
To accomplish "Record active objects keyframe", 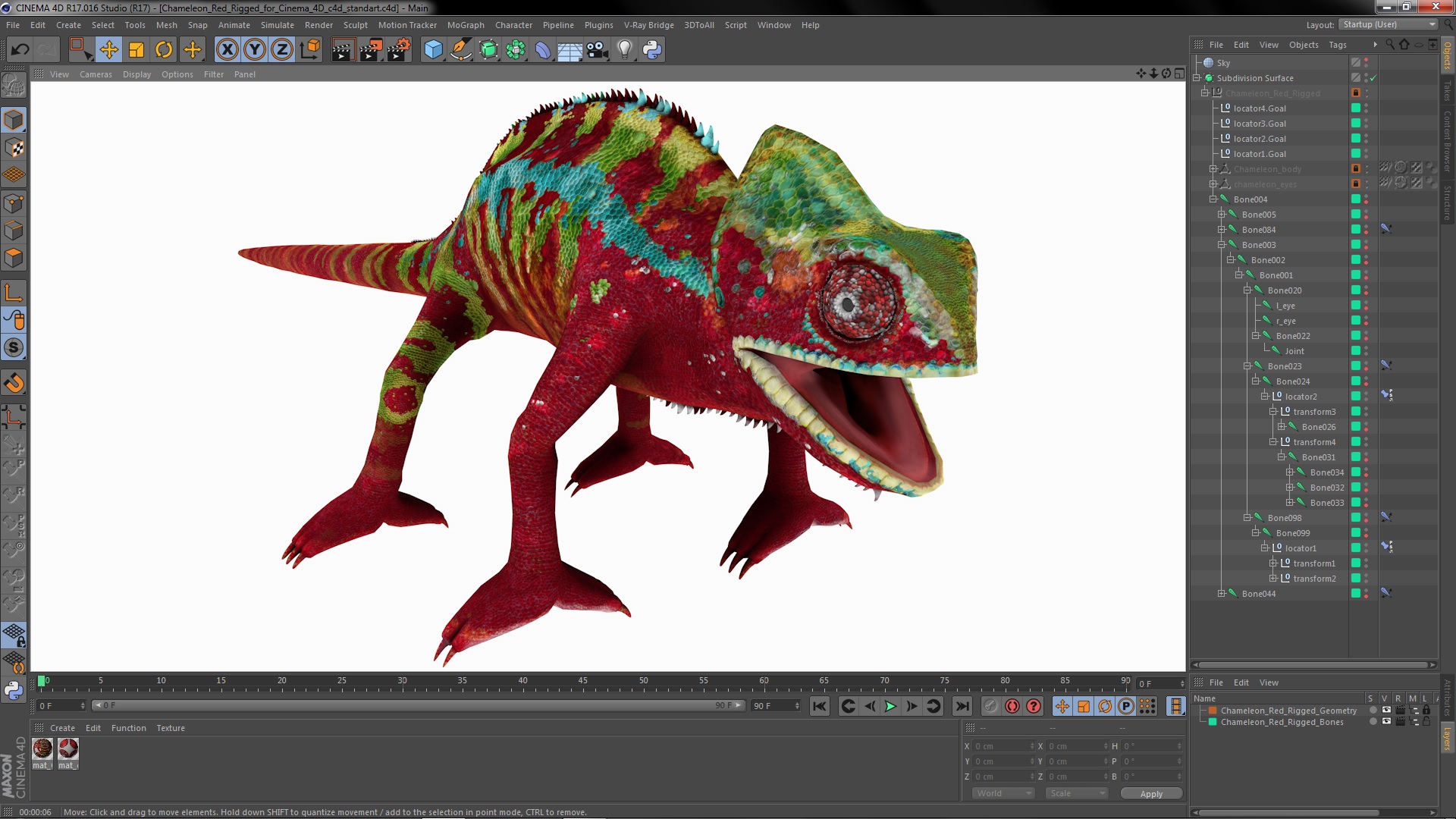I will [991, 707].
